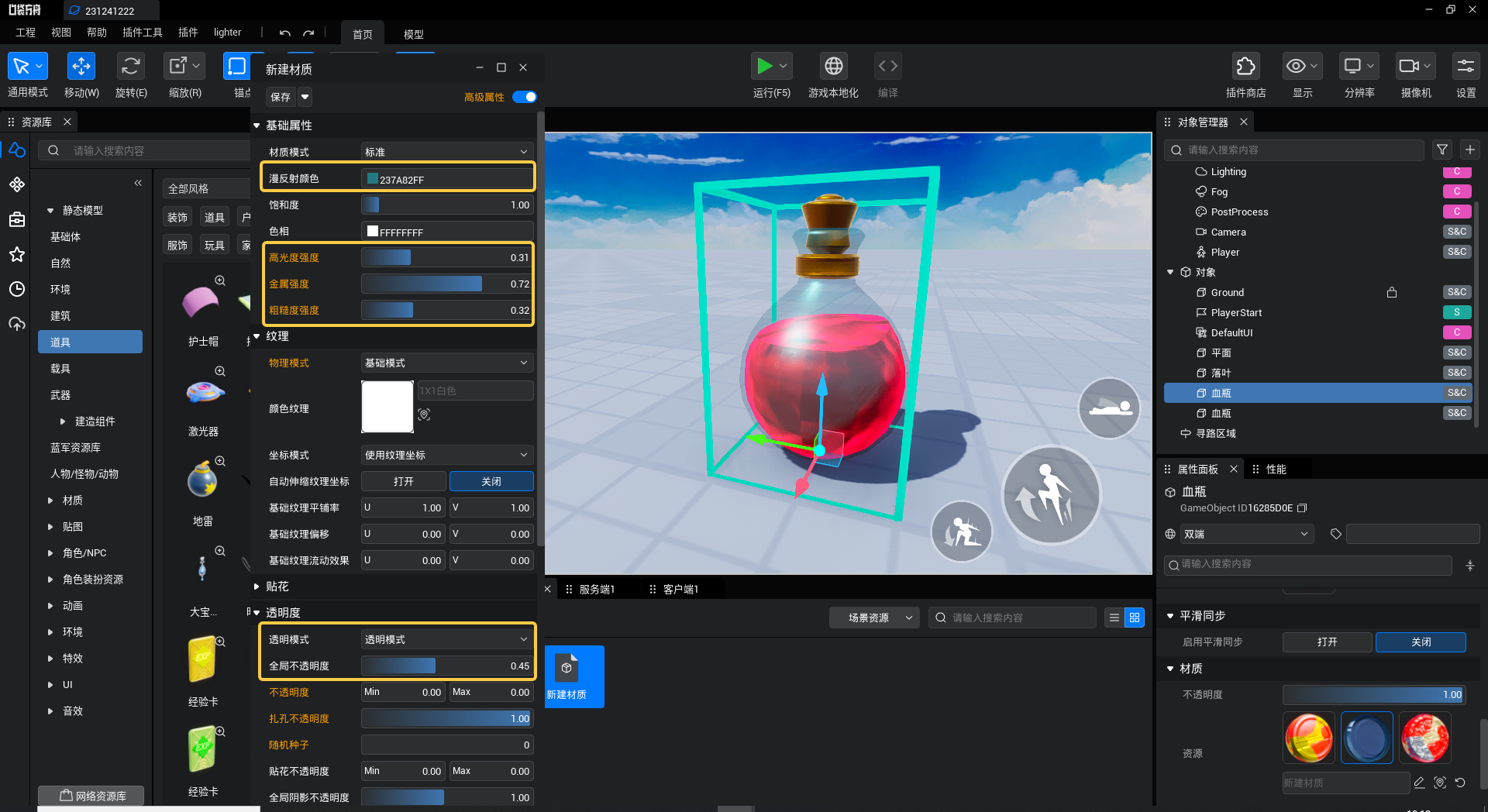This screenshot has height=812, width=1488.
Task: Open the 物理模式 dropdown
Action: point(447,363)
